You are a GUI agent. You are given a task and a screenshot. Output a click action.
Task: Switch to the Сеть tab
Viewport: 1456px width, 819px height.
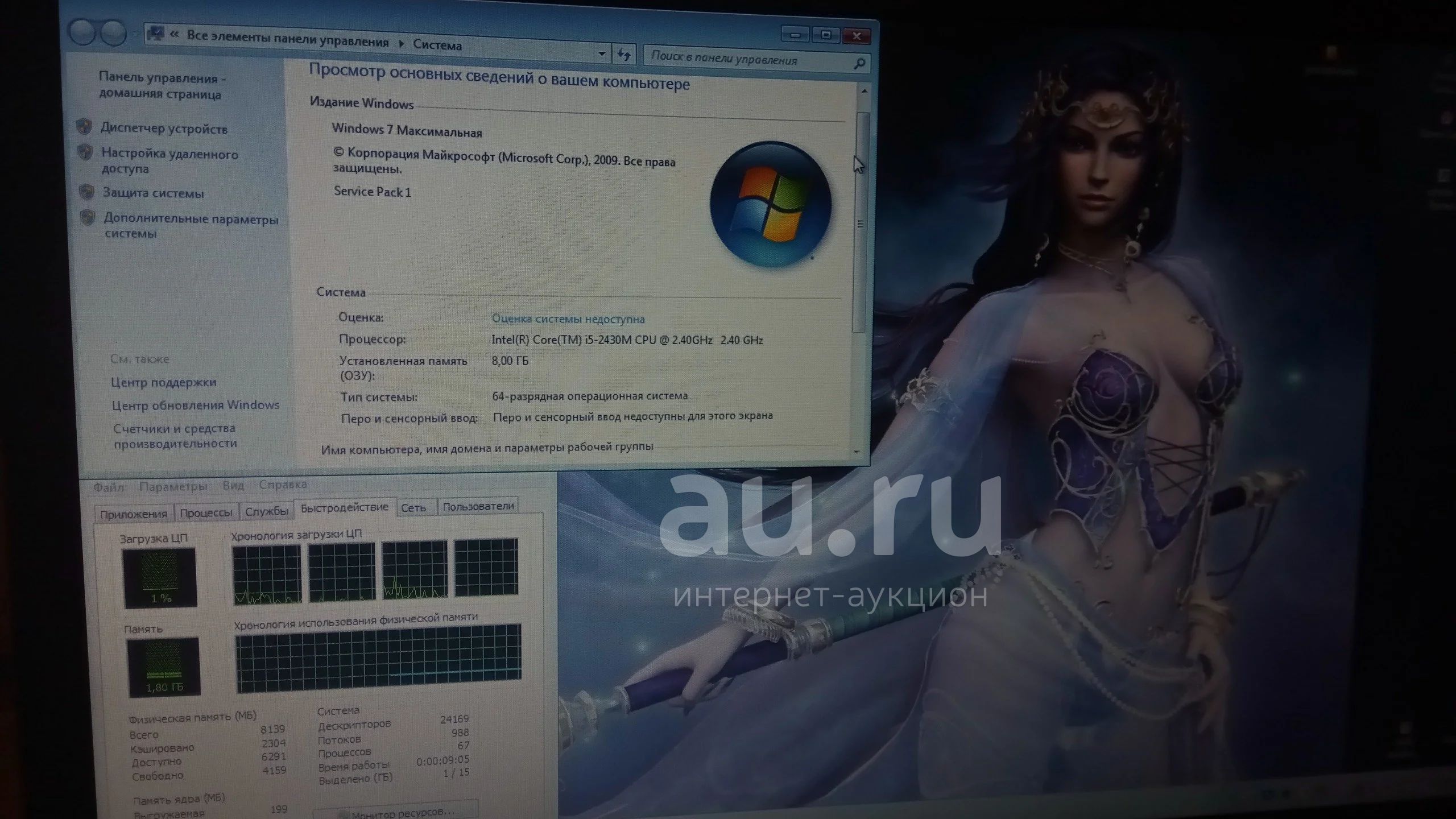click(413, 508)
